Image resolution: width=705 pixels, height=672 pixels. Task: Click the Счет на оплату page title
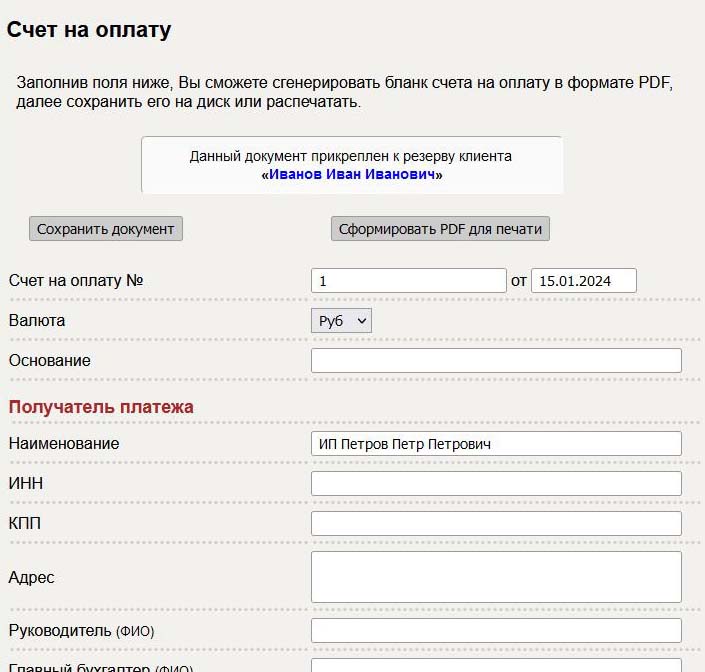click(x=89, y=30)
